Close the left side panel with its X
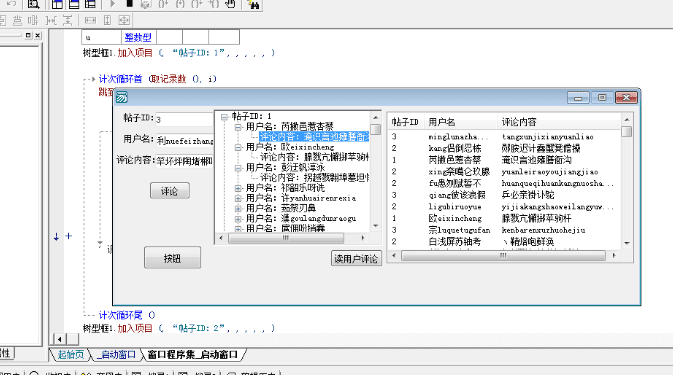 [38, 36]
